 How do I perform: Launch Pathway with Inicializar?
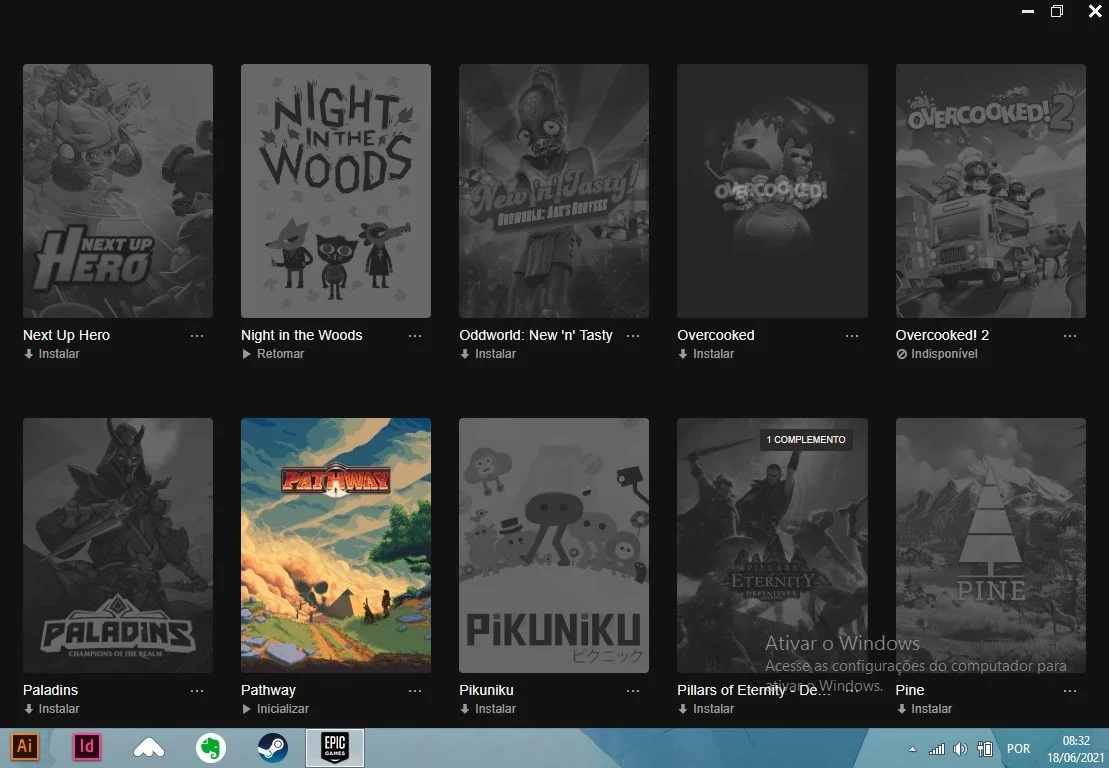click(x=276, y=709)
